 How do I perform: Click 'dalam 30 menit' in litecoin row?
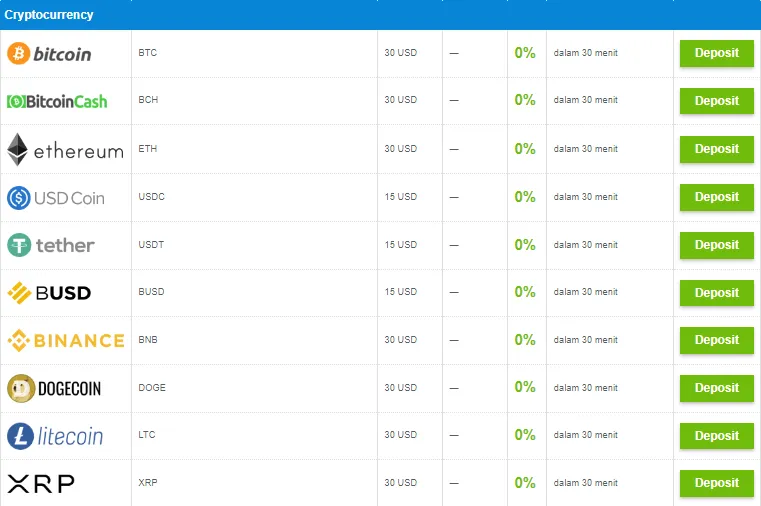tap(585, 435)
